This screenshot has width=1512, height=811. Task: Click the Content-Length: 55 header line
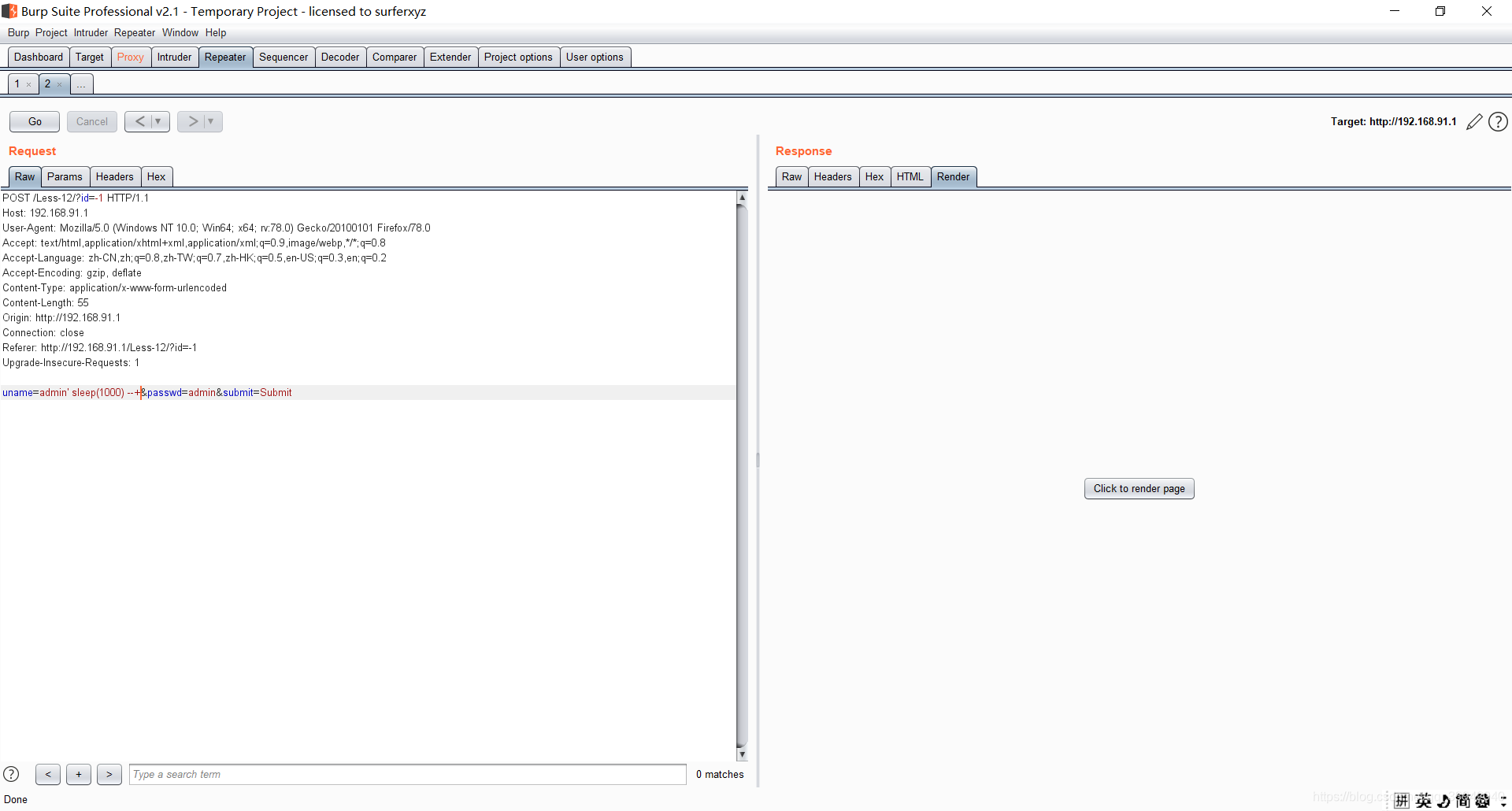tap(46, 303)
